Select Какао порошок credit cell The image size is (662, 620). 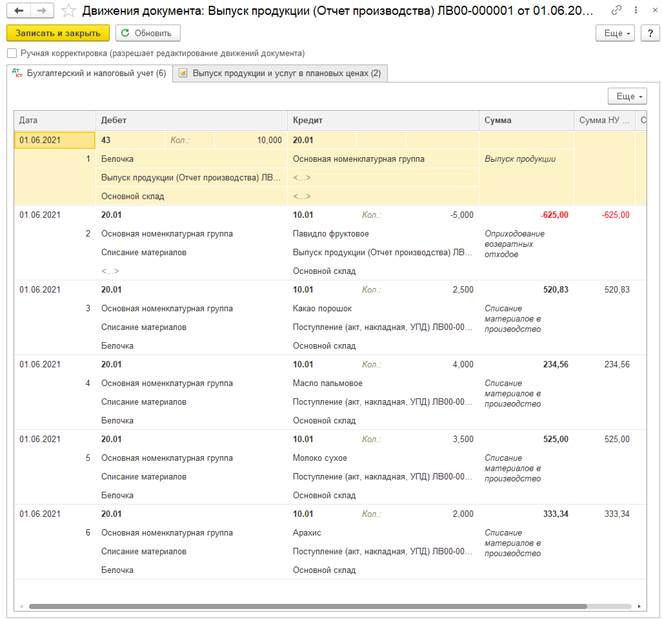(x=323, y=309)
